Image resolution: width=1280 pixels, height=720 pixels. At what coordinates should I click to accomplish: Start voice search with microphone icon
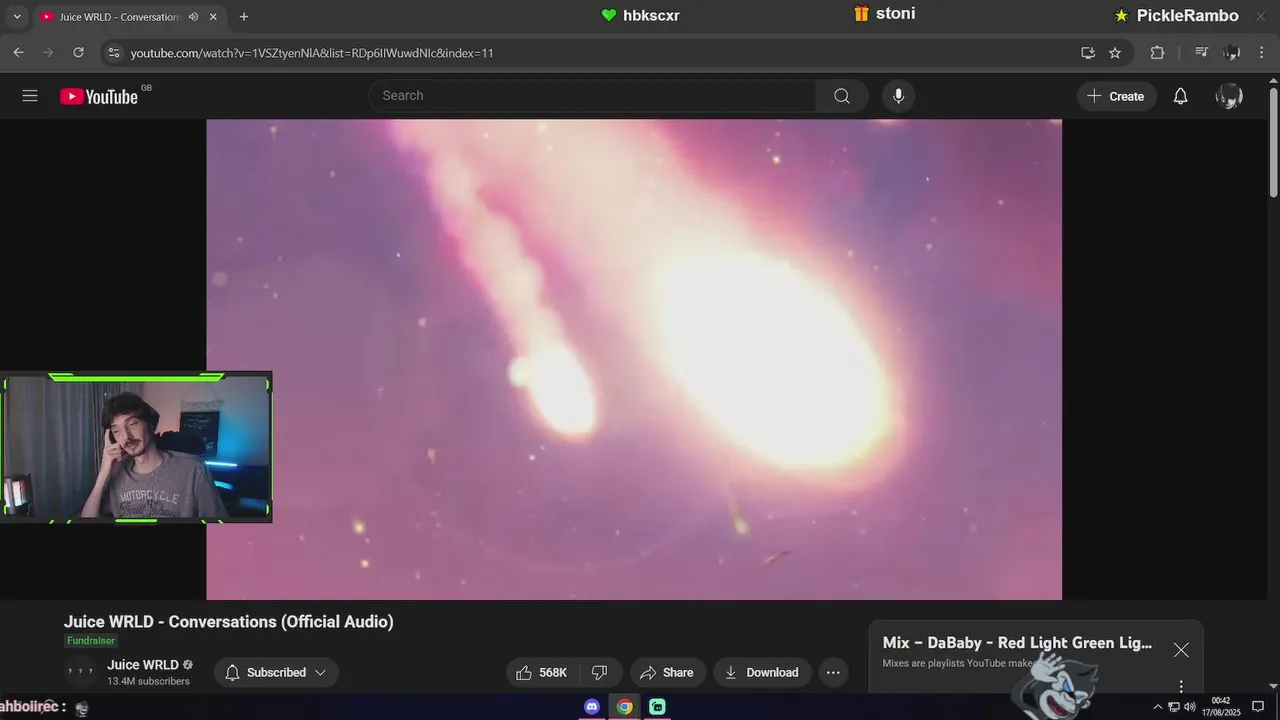pyautogui.click(x=898, y=96)
